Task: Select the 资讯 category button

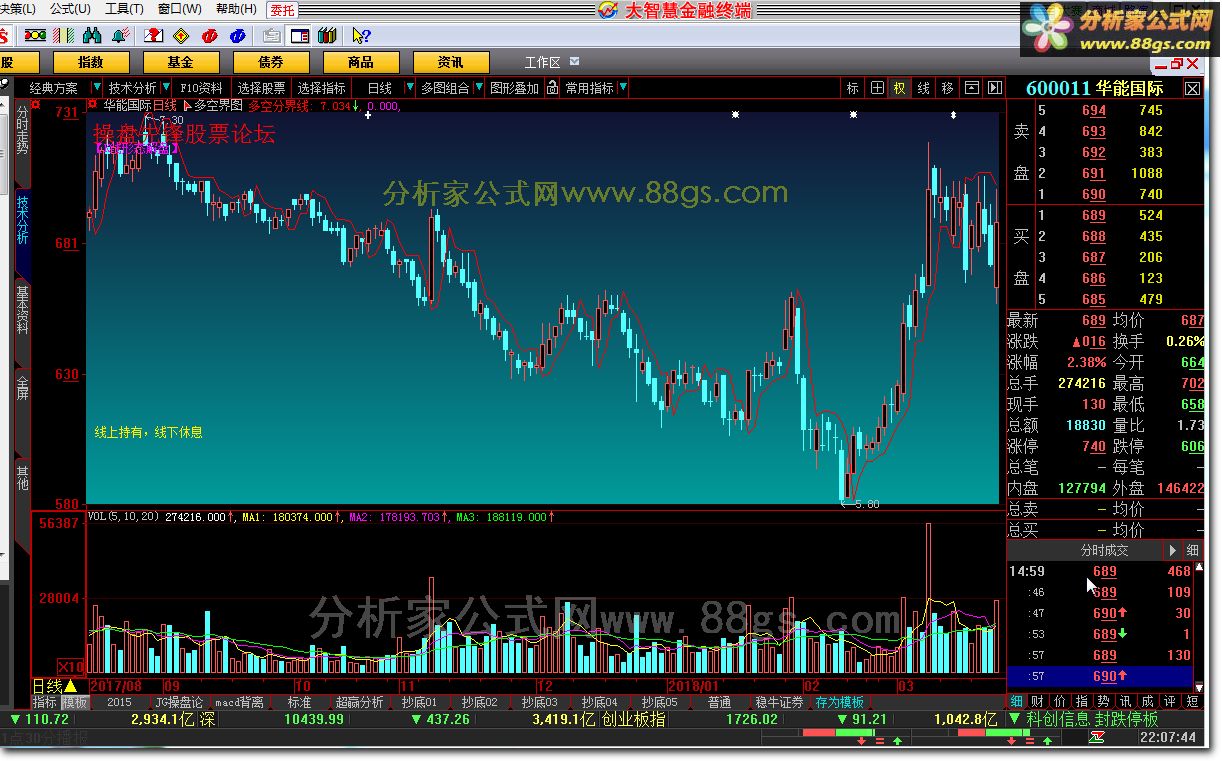Action: pyautogui.click(x=451, y=62)
